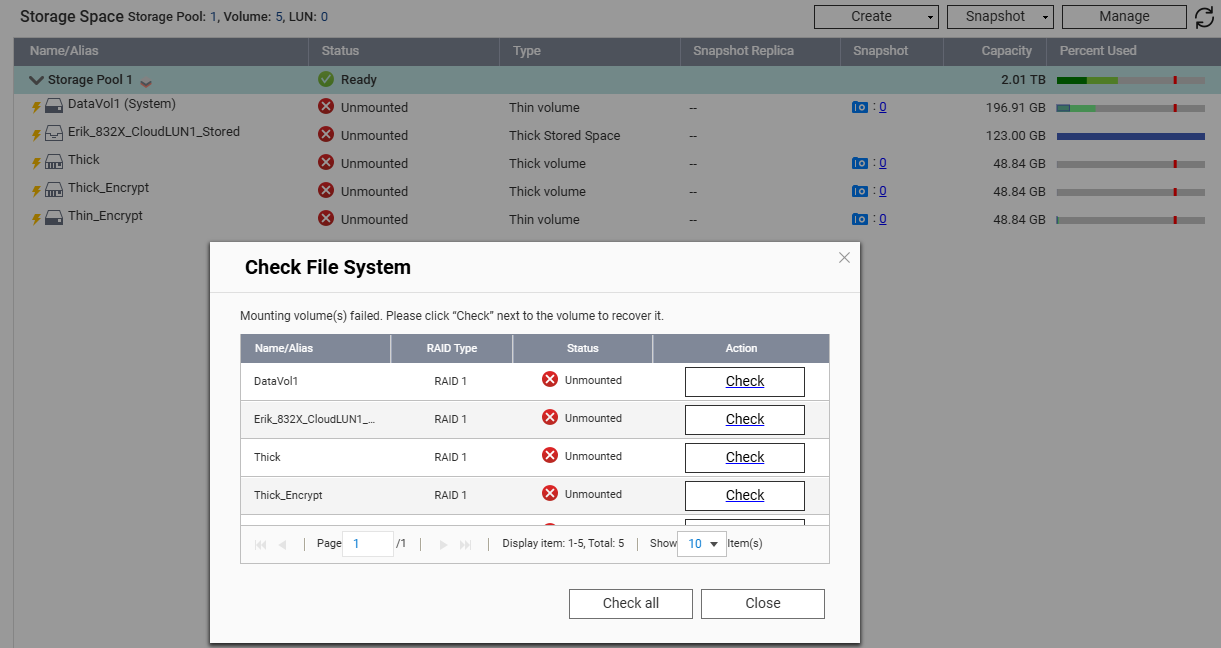Open snapshot count link for DataVol1
The height and width of the screenshot is (648, 1221).
click(883, 107)
